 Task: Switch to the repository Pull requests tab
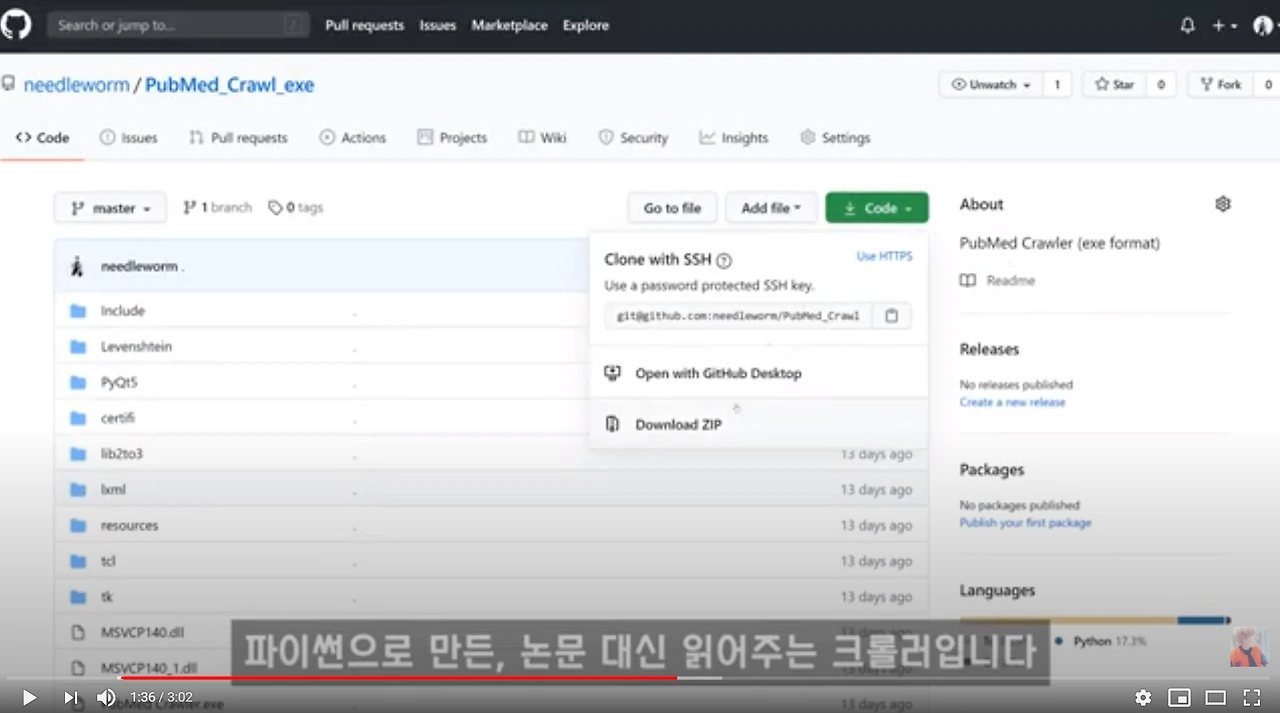point(238,138)
